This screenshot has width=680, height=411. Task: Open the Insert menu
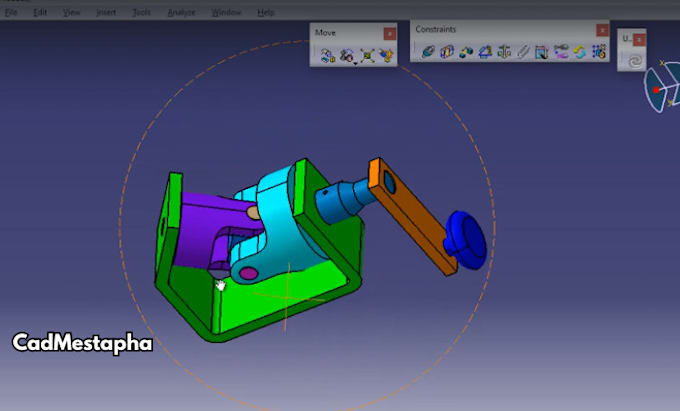(x=106, y=13)
